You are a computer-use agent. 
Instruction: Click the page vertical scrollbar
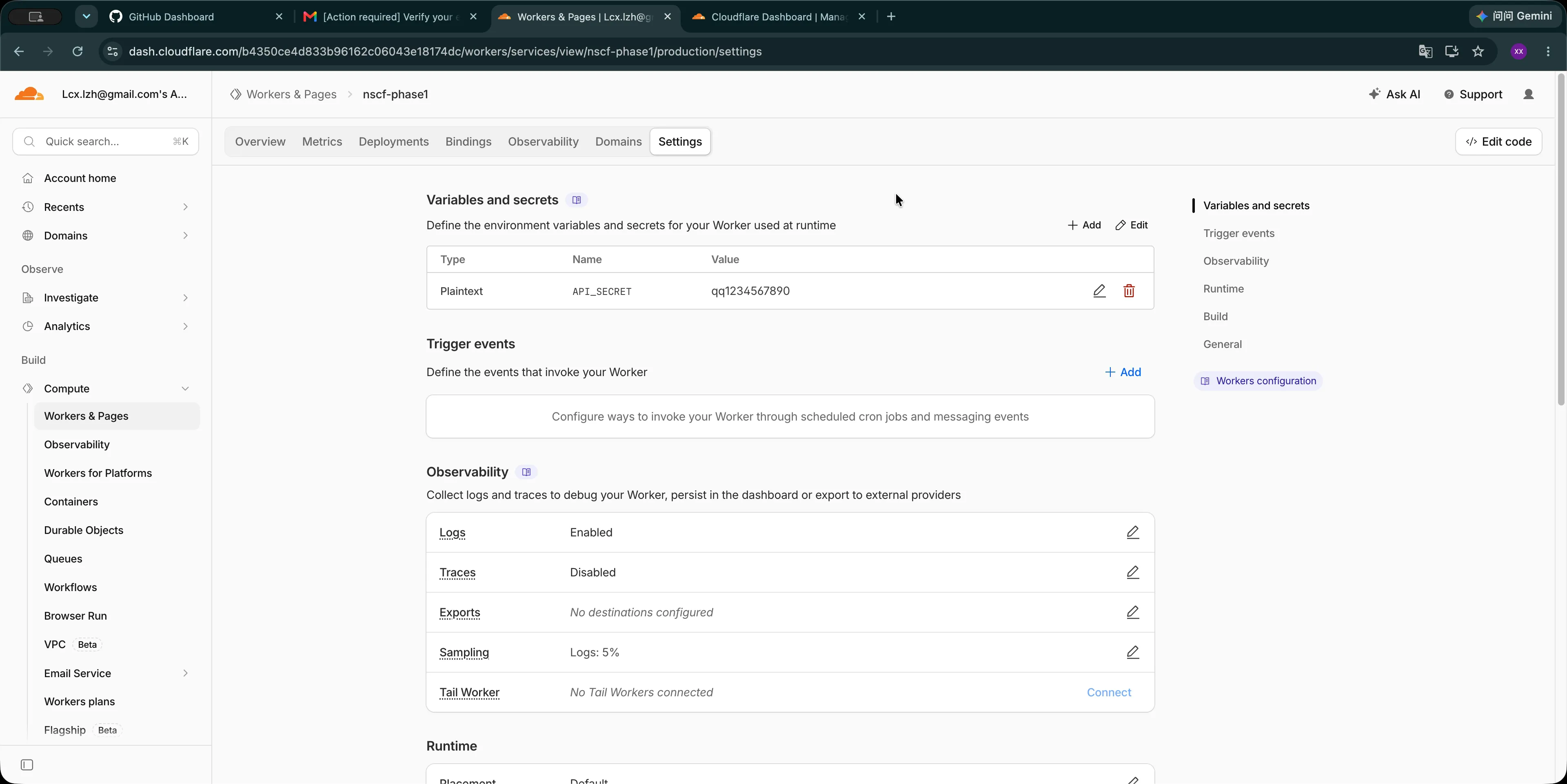coord(1561,240)
